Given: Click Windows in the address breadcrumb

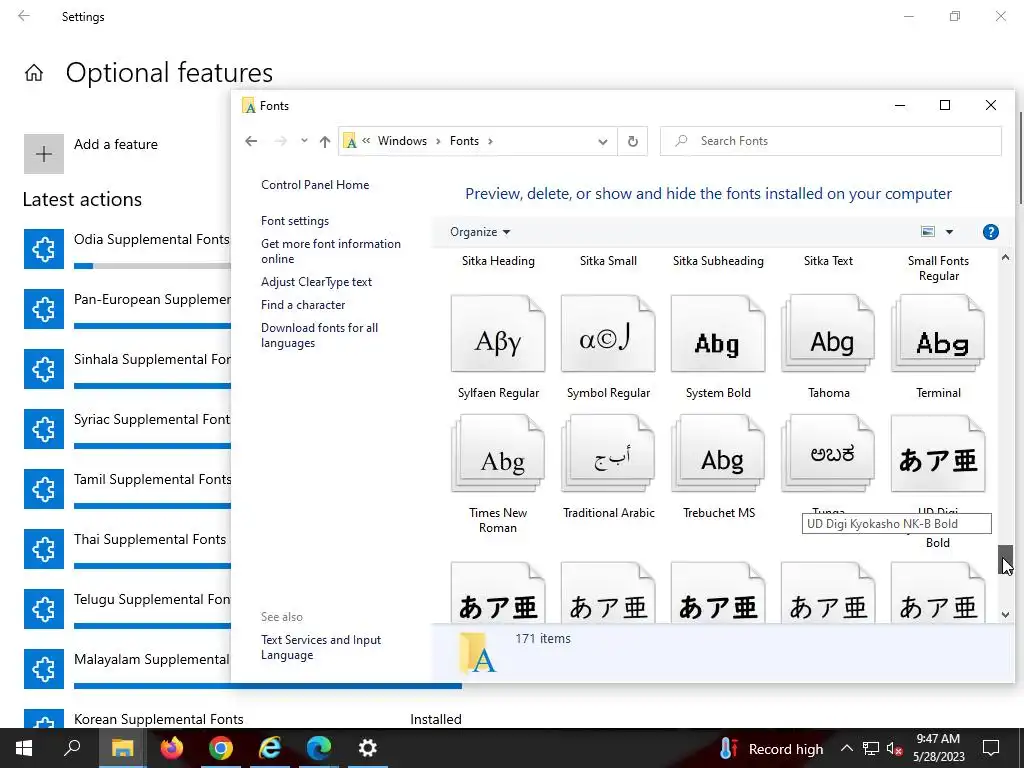Looking at the screenshot, I should point(402,141).
